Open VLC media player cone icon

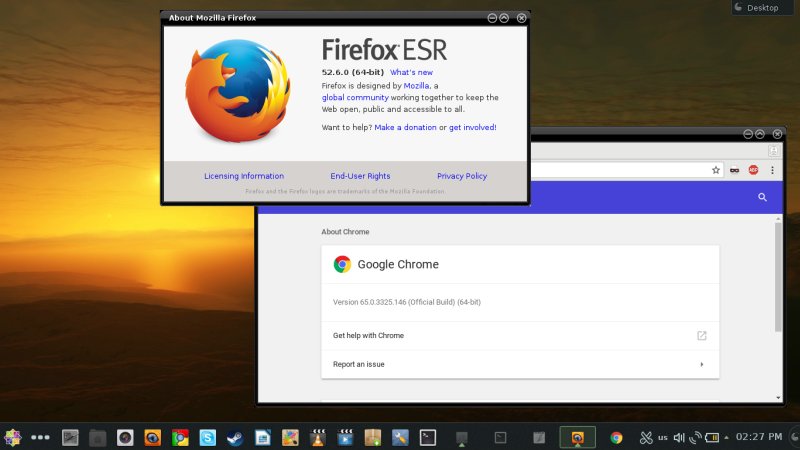coord(318,437)
